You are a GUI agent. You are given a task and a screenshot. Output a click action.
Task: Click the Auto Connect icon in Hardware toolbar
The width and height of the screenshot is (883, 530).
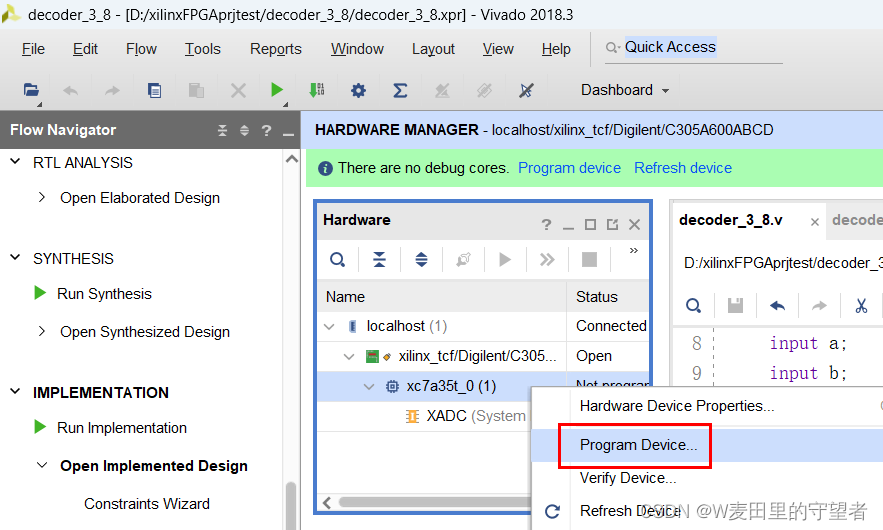(x=463, y=260)
